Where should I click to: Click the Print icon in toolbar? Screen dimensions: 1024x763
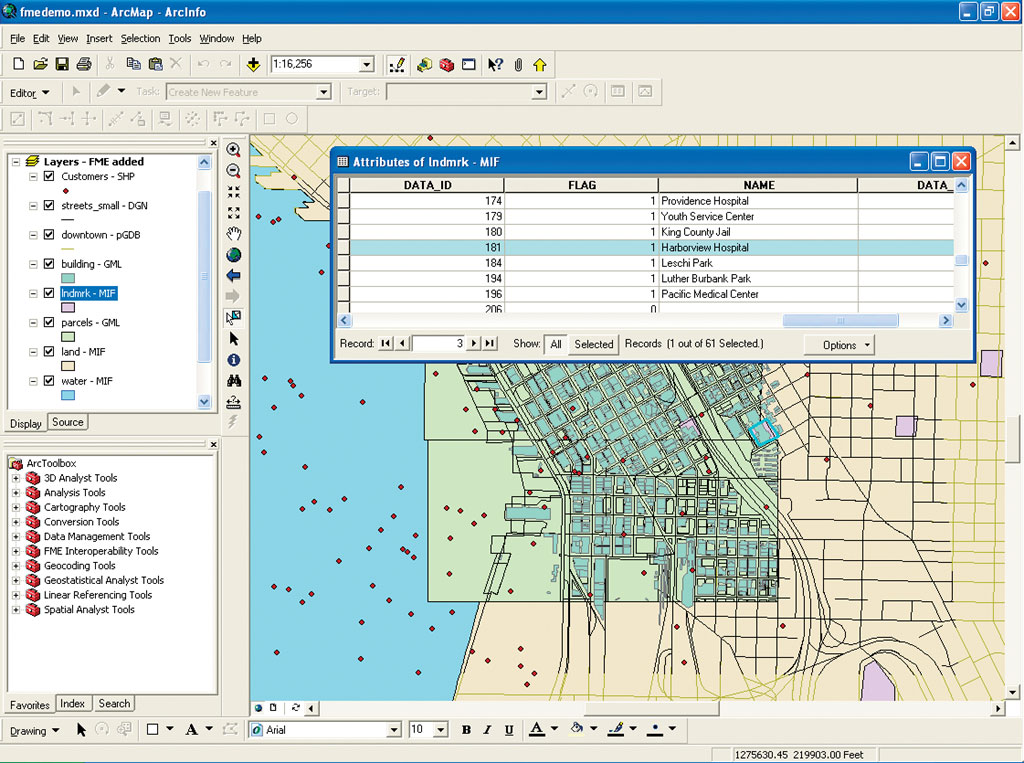(84, 65)
